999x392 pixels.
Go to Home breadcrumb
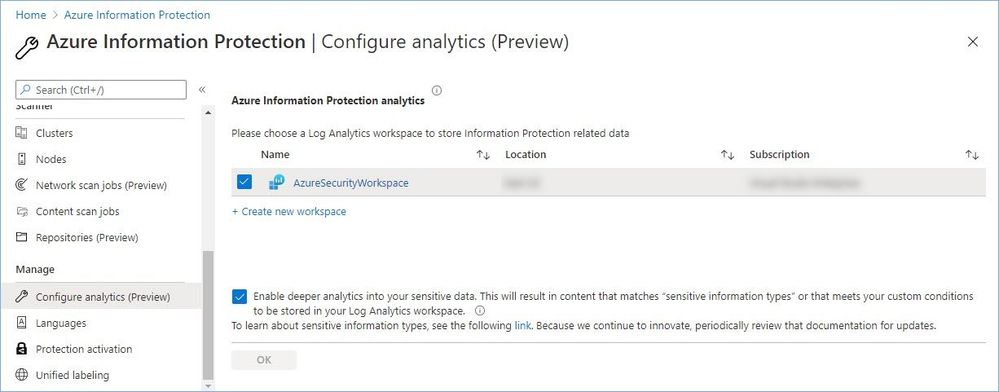[x=30, y=15]
